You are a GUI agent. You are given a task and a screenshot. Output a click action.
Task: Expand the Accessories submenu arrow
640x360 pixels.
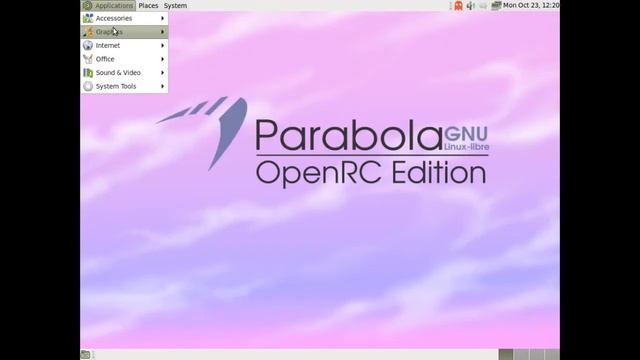click(162, 18)
